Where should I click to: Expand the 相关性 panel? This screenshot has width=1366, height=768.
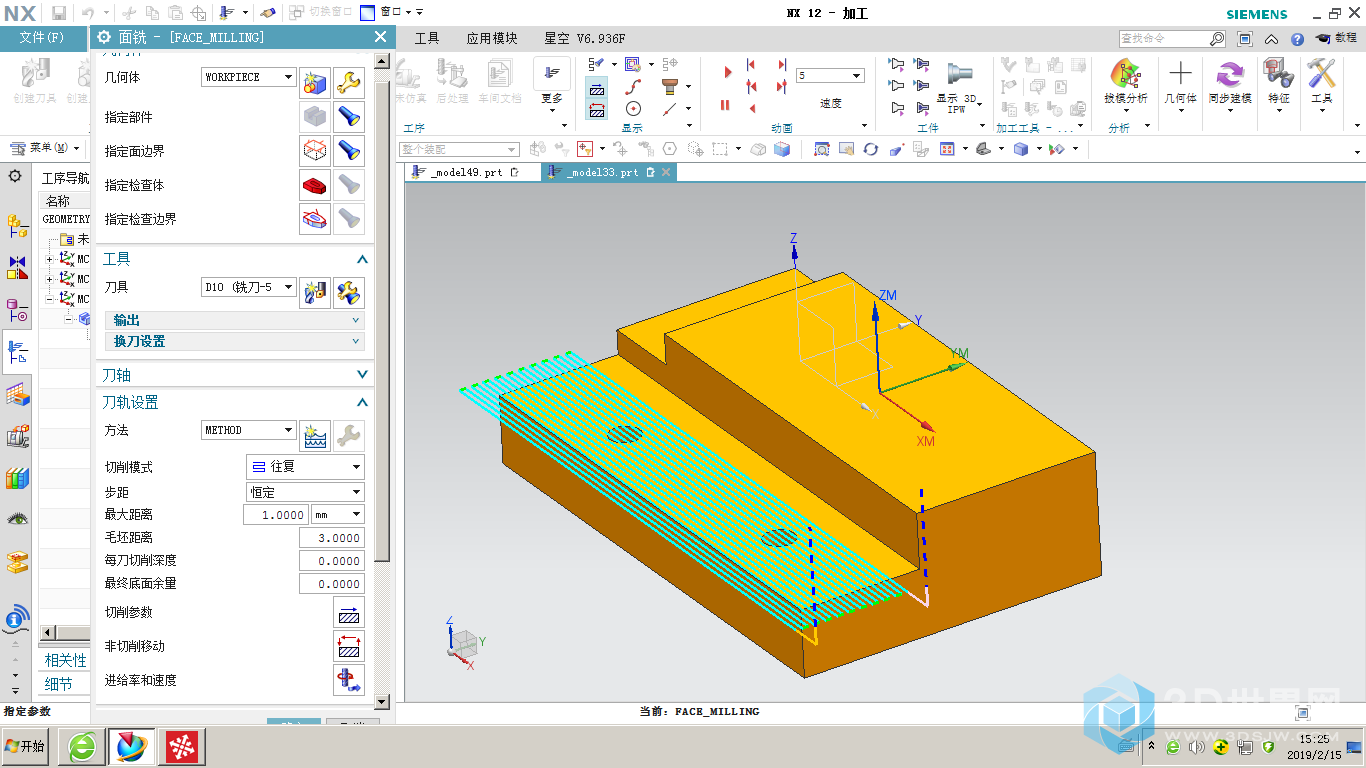click(66, 660)
